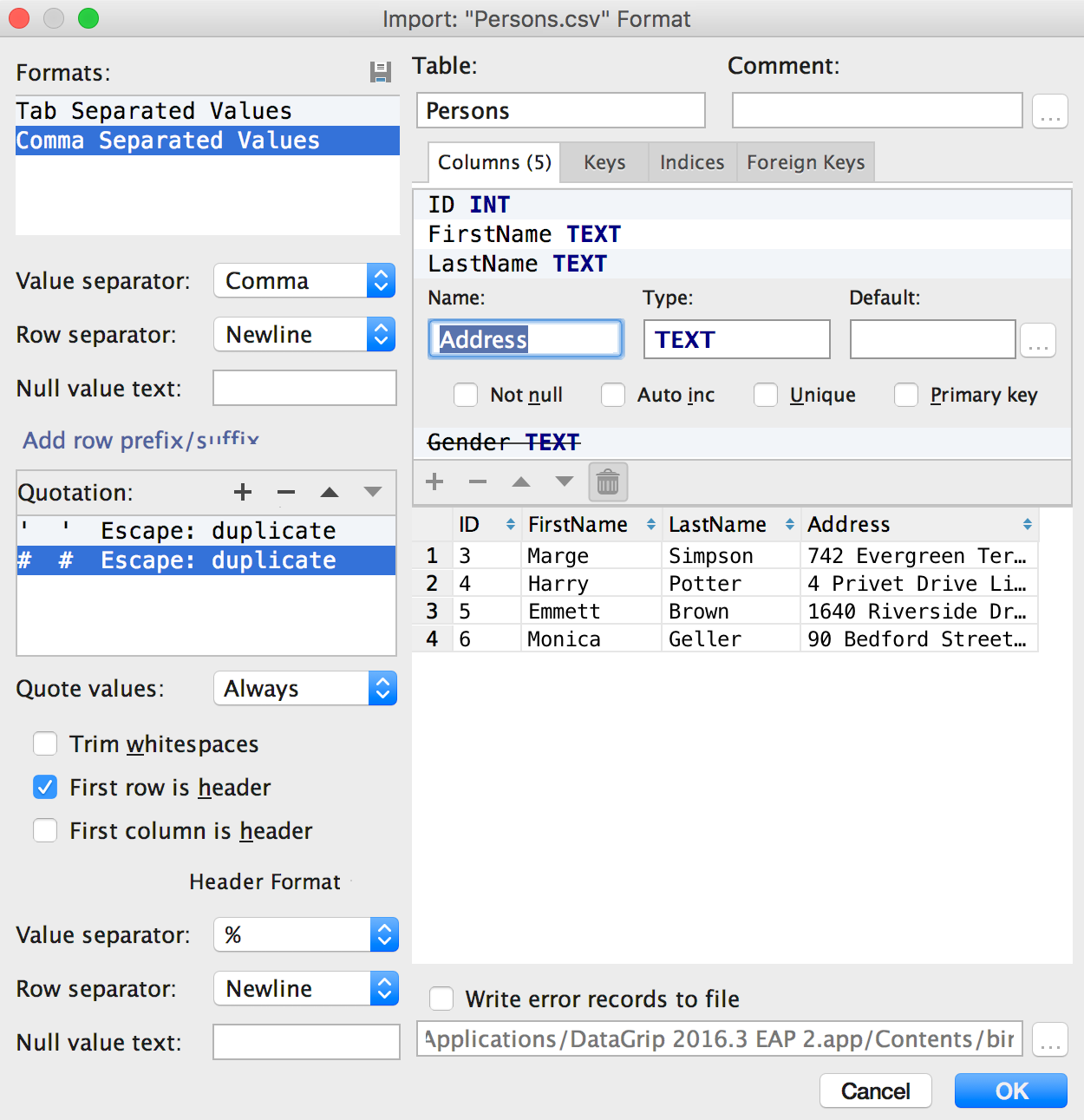This screenshot has height=1120, width=1084.
Task: Uncheck First row is header
Action: click(45, 787)
